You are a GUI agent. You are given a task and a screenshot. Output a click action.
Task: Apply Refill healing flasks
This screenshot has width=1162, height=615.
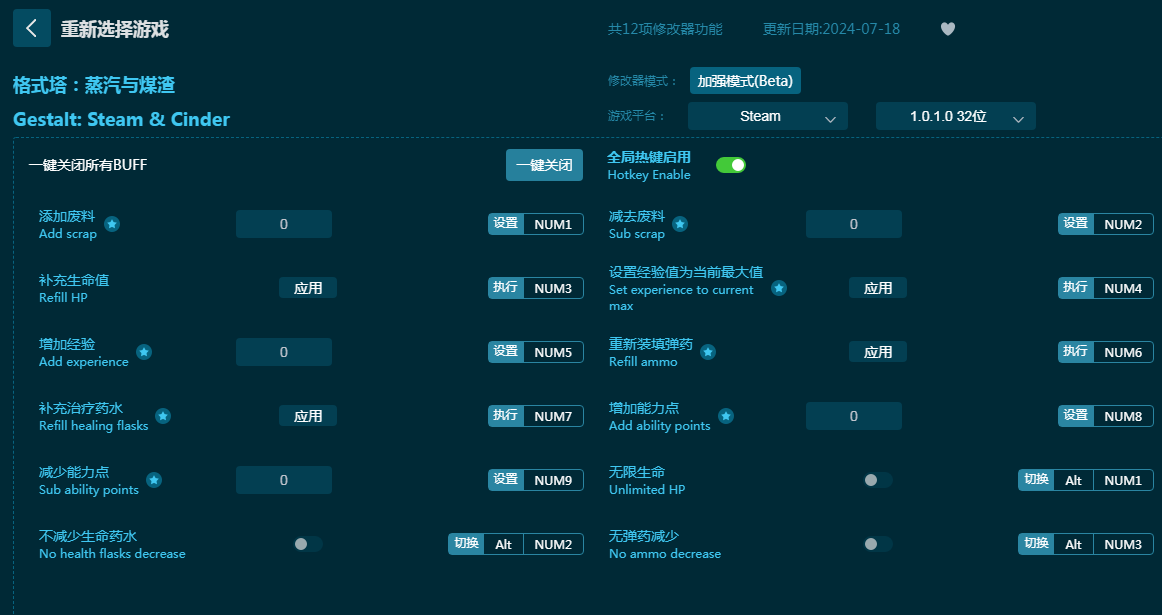click(x=308, y=416)
